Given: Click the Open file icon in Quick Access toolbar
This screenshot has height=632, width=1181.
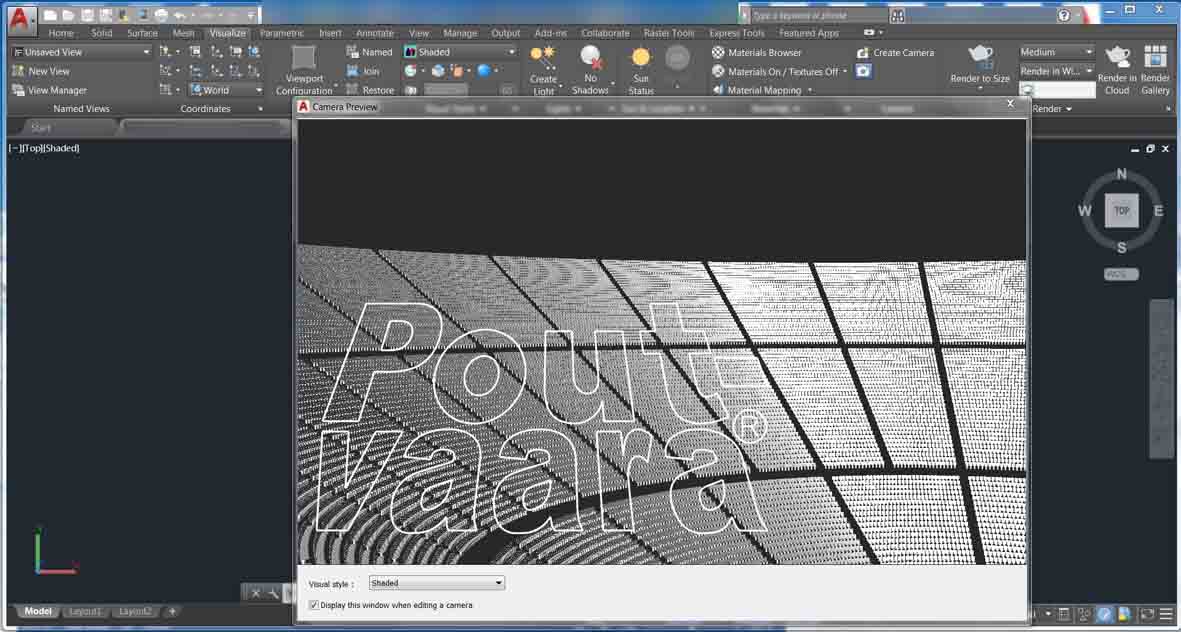Looking at the screenshot, I should [69, 15].
